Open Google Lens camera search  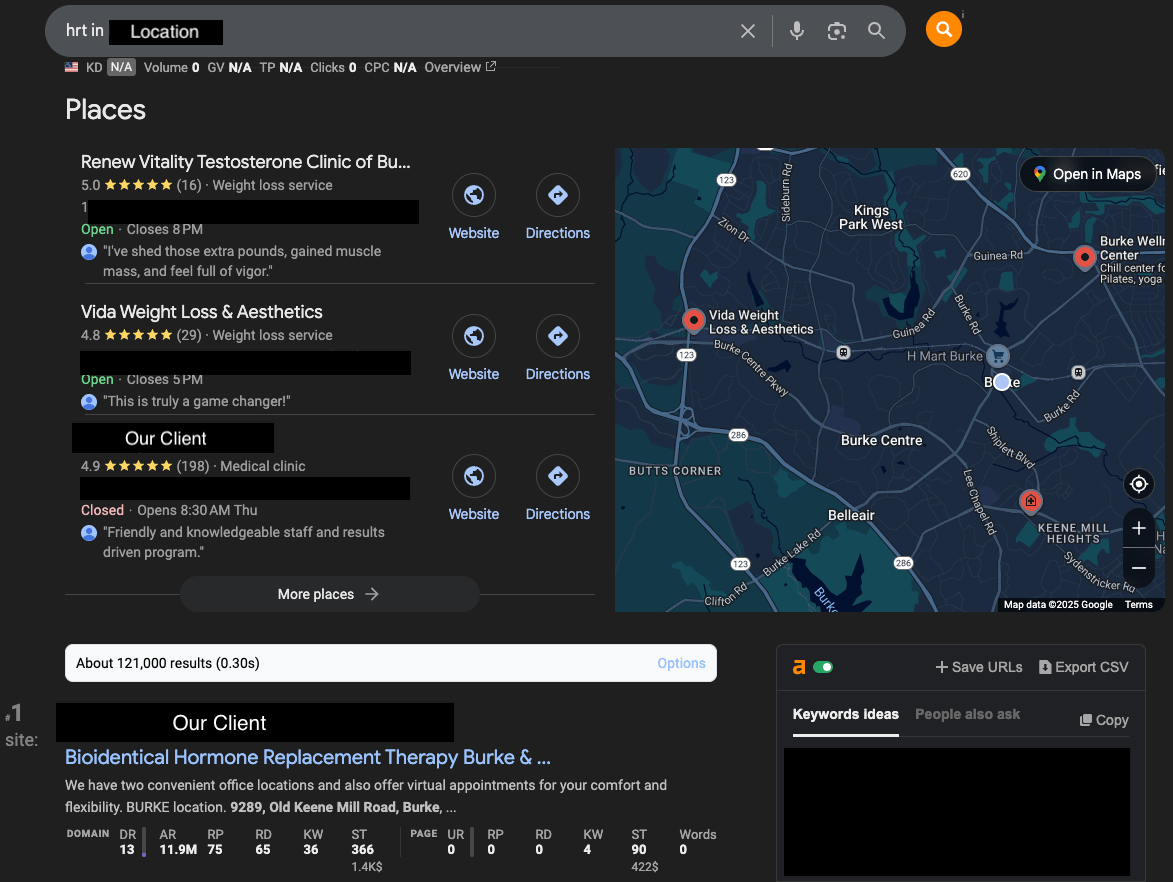pyautogui.click(x=836, y=30)
